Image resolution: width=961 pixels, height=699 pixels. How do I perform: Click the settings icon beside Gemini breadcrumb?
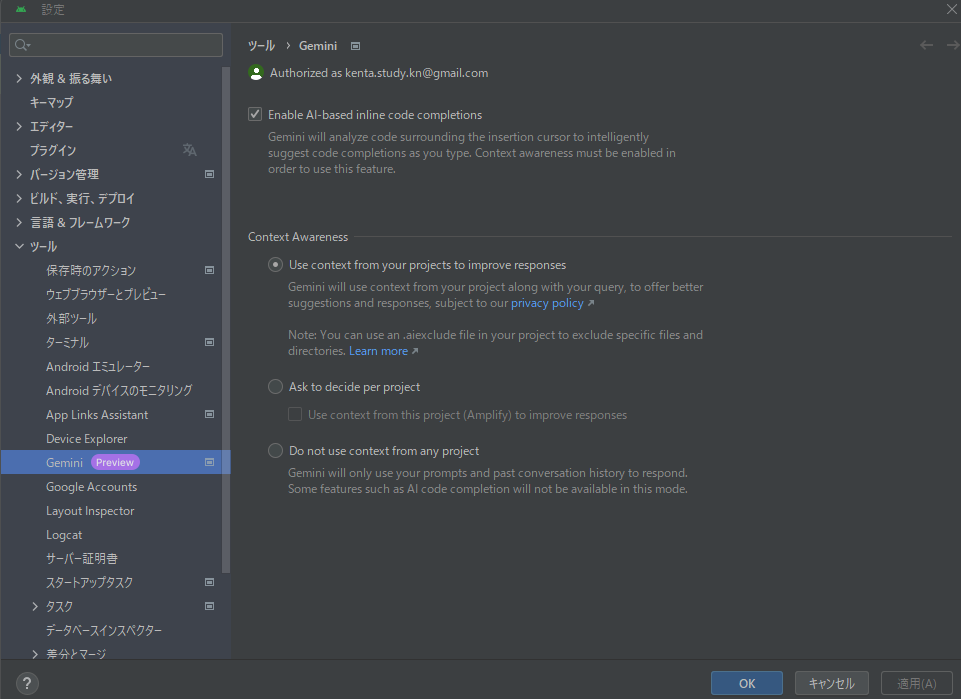pos(355,46)
